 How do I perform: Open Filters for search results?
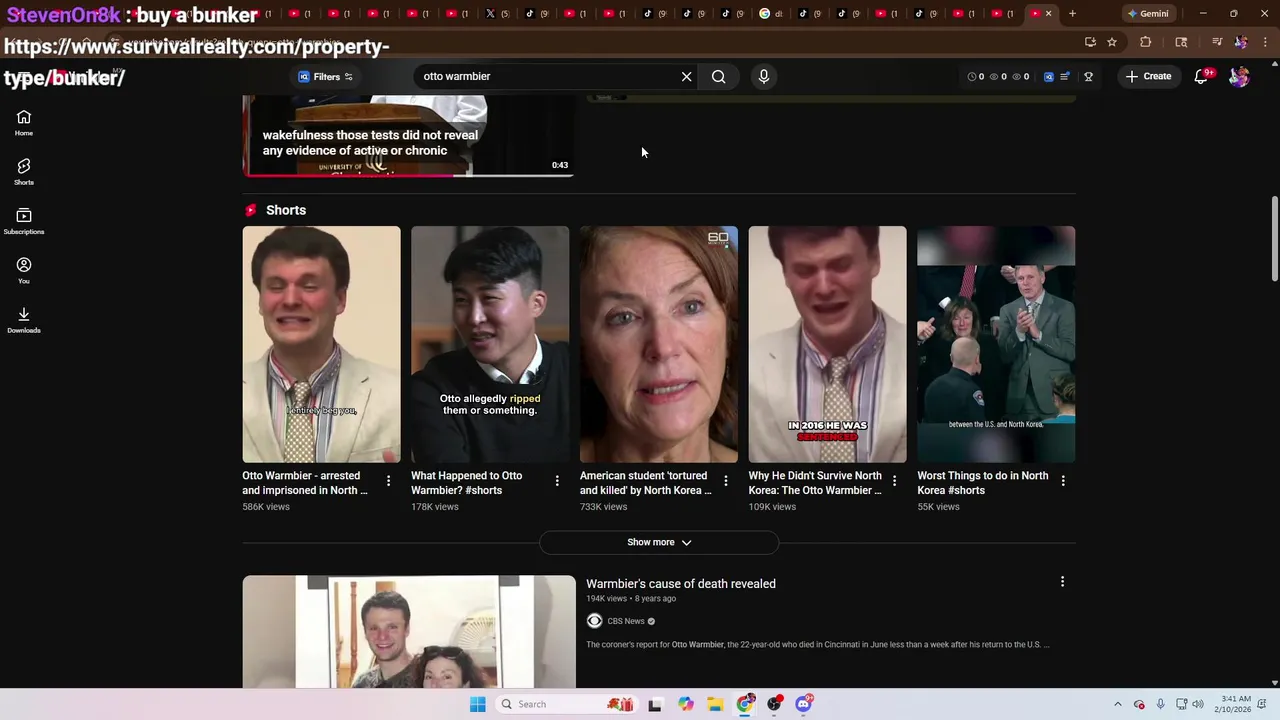[x=326, y=76]
